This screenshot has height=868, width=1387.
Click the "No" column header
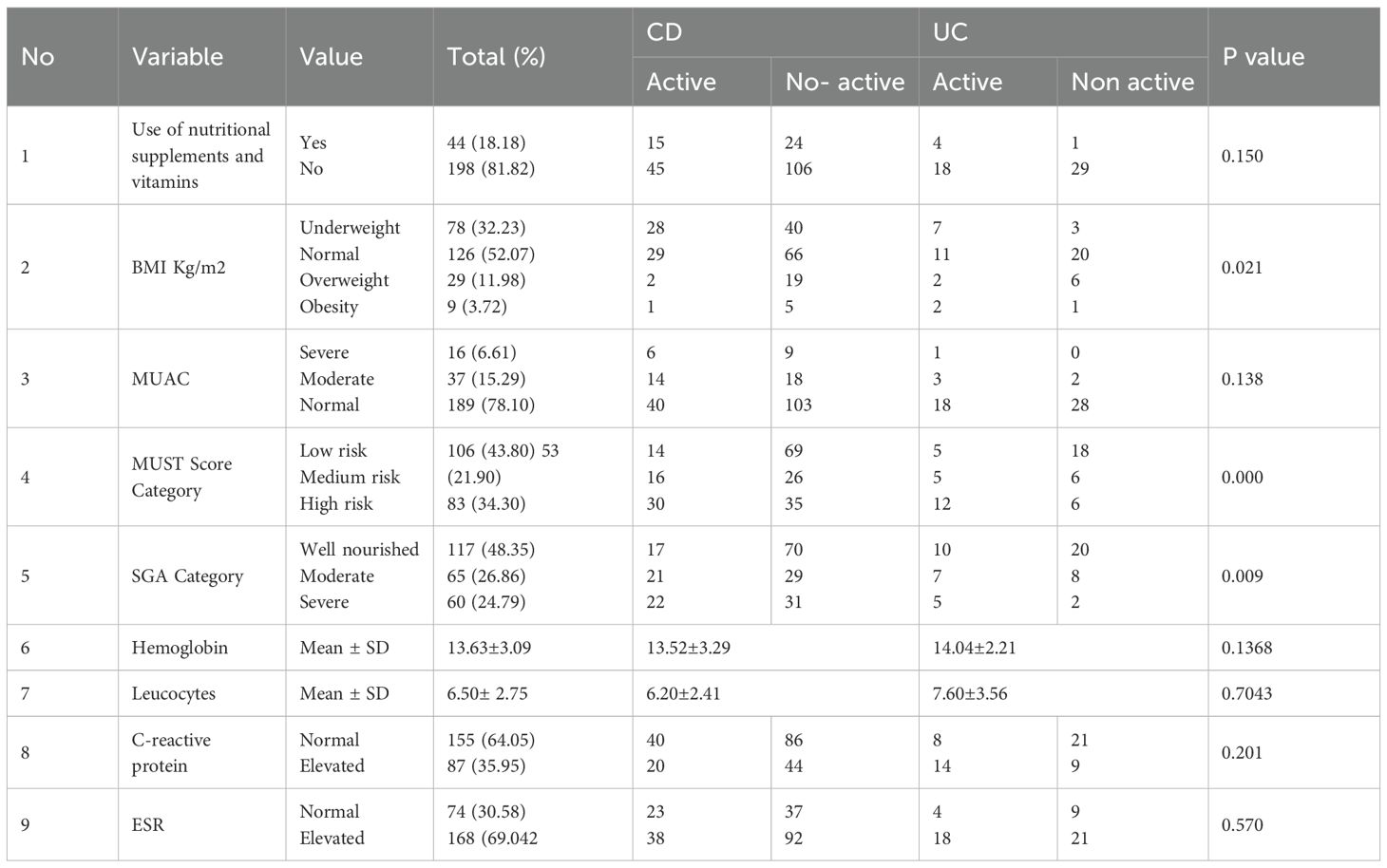click(x=38, y=57)
